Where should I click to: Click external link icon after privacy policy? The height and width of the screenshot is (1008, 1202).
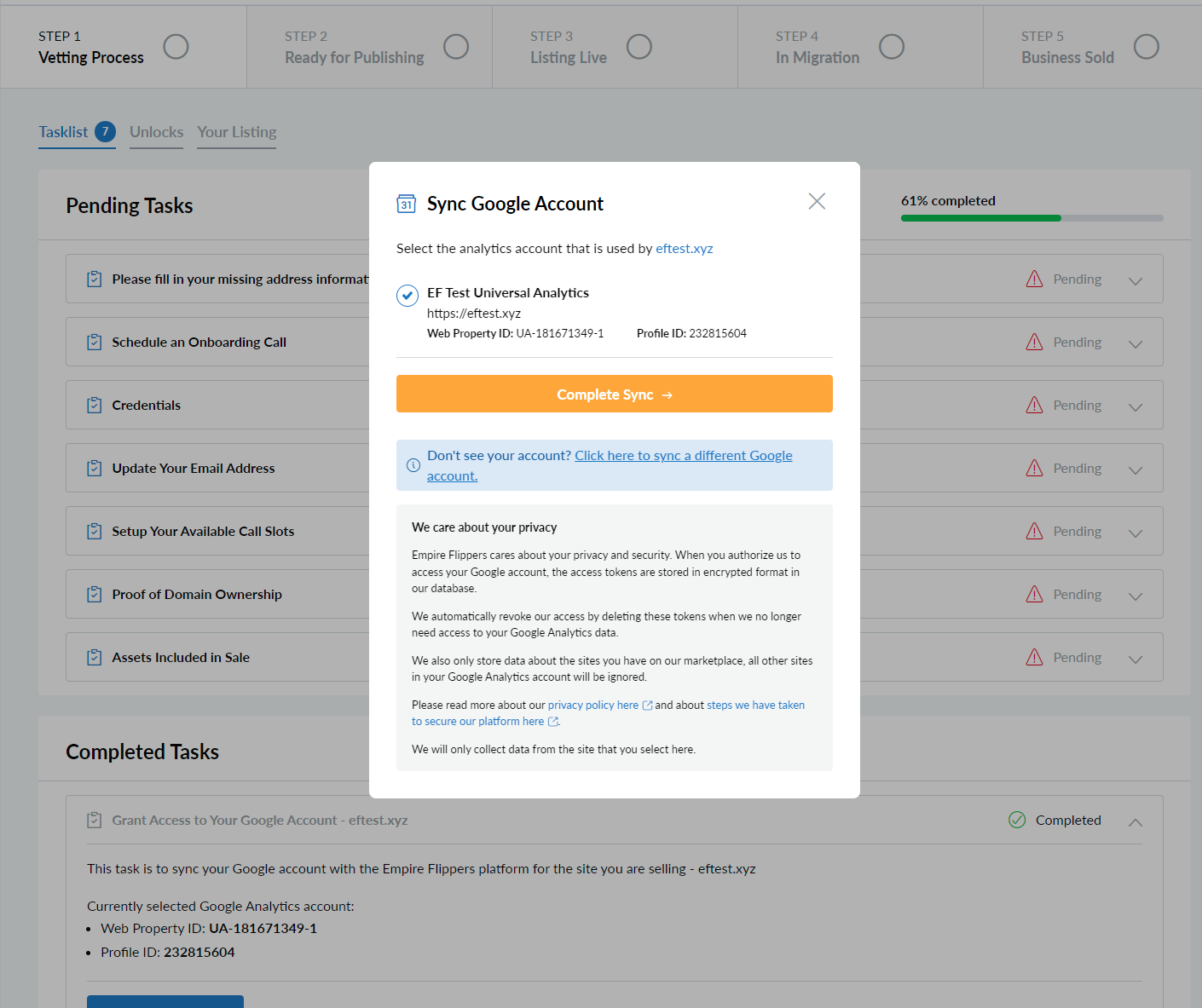tap(647, 706)
